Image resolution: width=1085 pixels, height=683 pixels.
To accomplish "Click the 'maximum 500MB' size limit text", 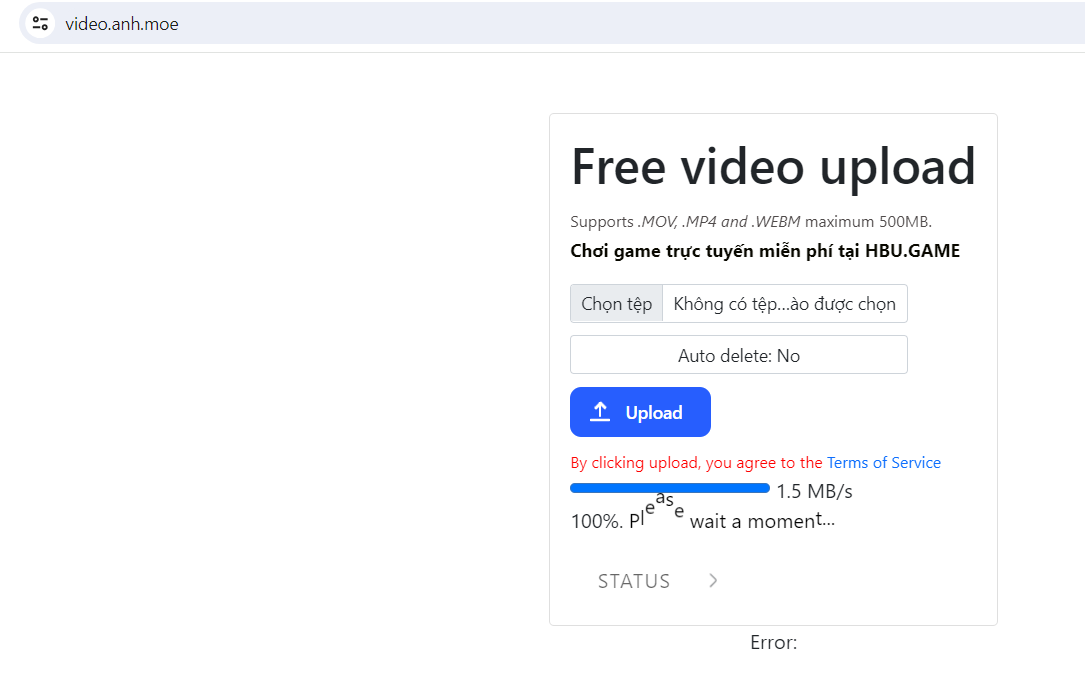I will click(x=868, y=222).
